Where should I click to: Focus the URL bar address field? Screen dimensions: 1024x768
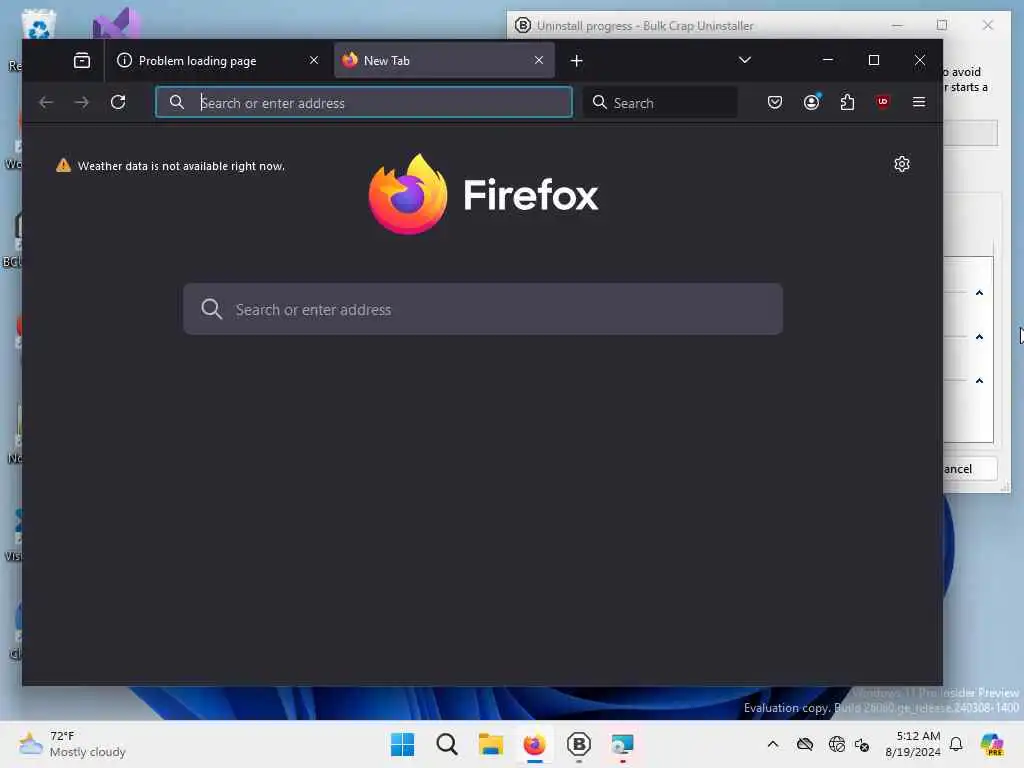pos(364,103)
